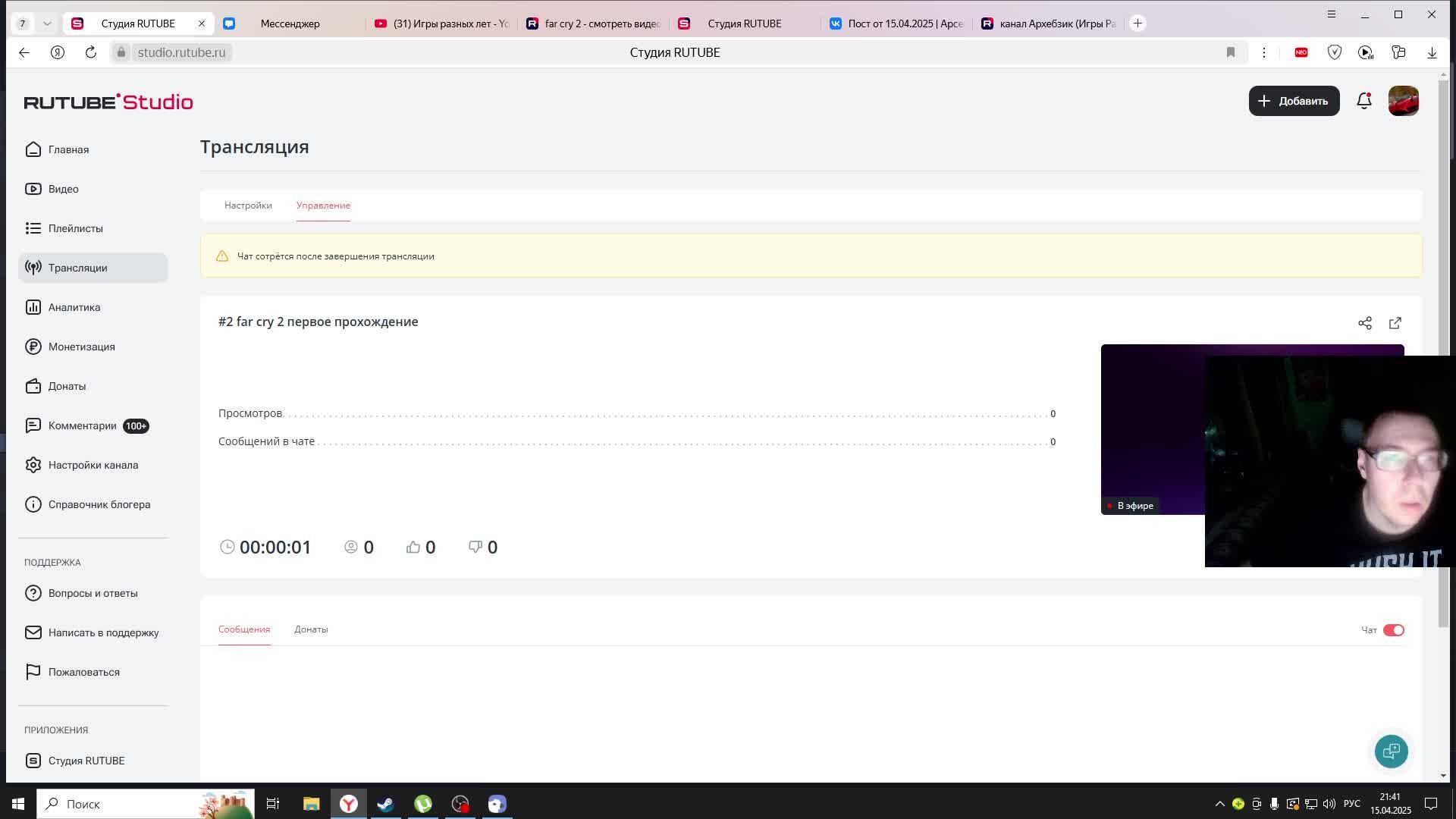Show hidden system tray icons
The width and height of the screenshot is (1456, 819).
[1219, 804]
